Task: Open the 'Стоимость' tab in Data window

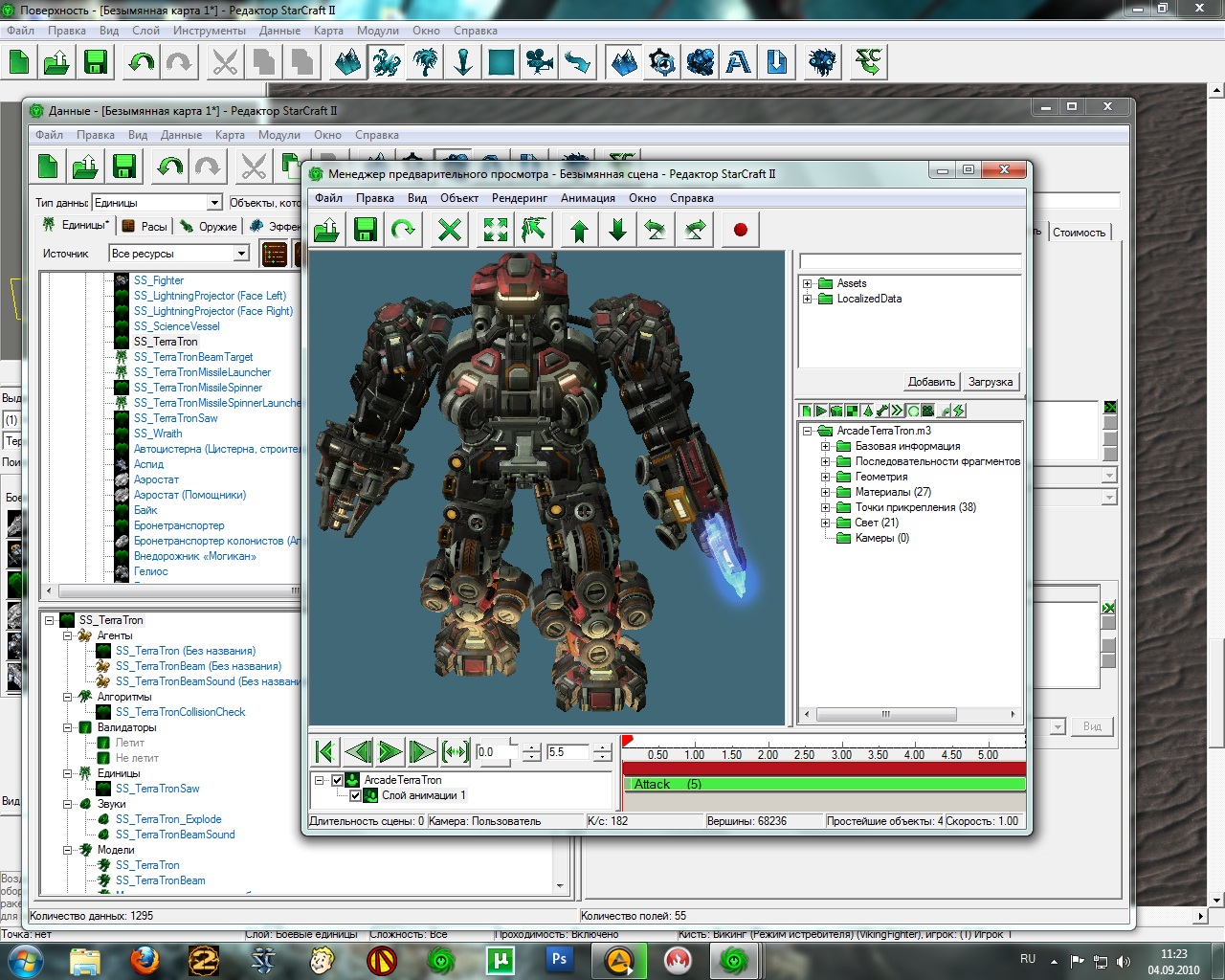Action: click(1079, 233)
